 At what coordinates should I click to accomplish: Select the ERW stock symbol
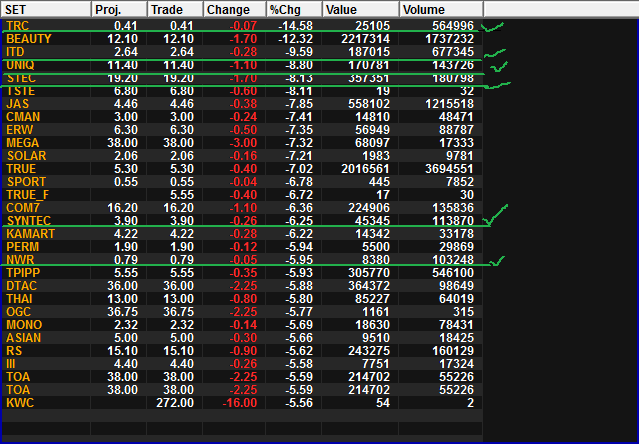(x=20, y=130)
